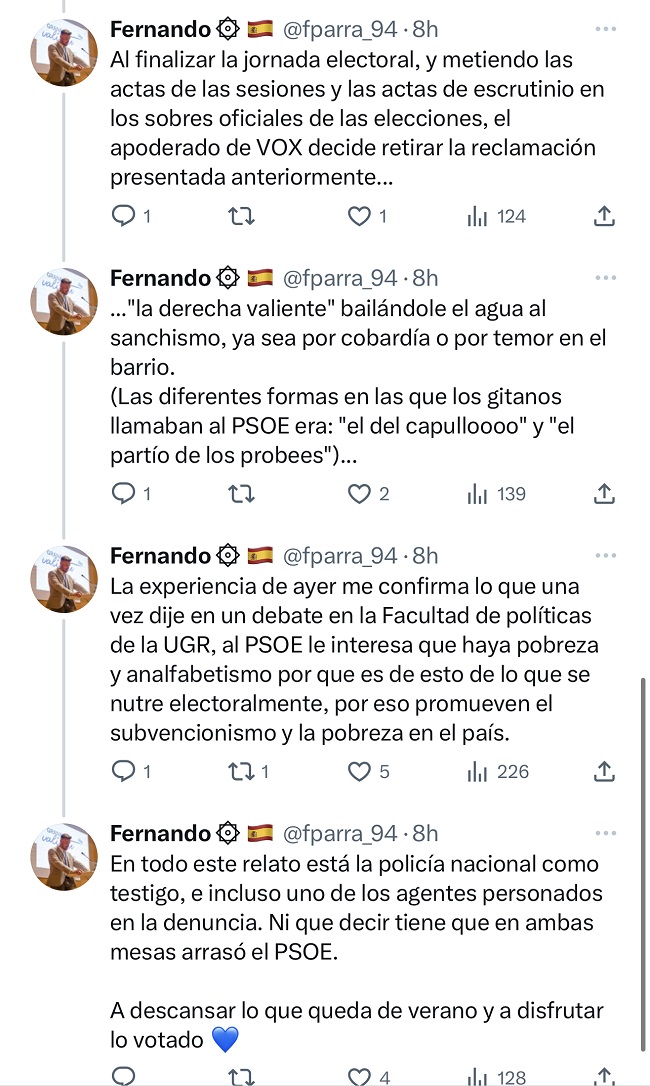650x1086 pixels.
Task: Reply to the VOX apoderado tweet
Action: tap(123, 216)
